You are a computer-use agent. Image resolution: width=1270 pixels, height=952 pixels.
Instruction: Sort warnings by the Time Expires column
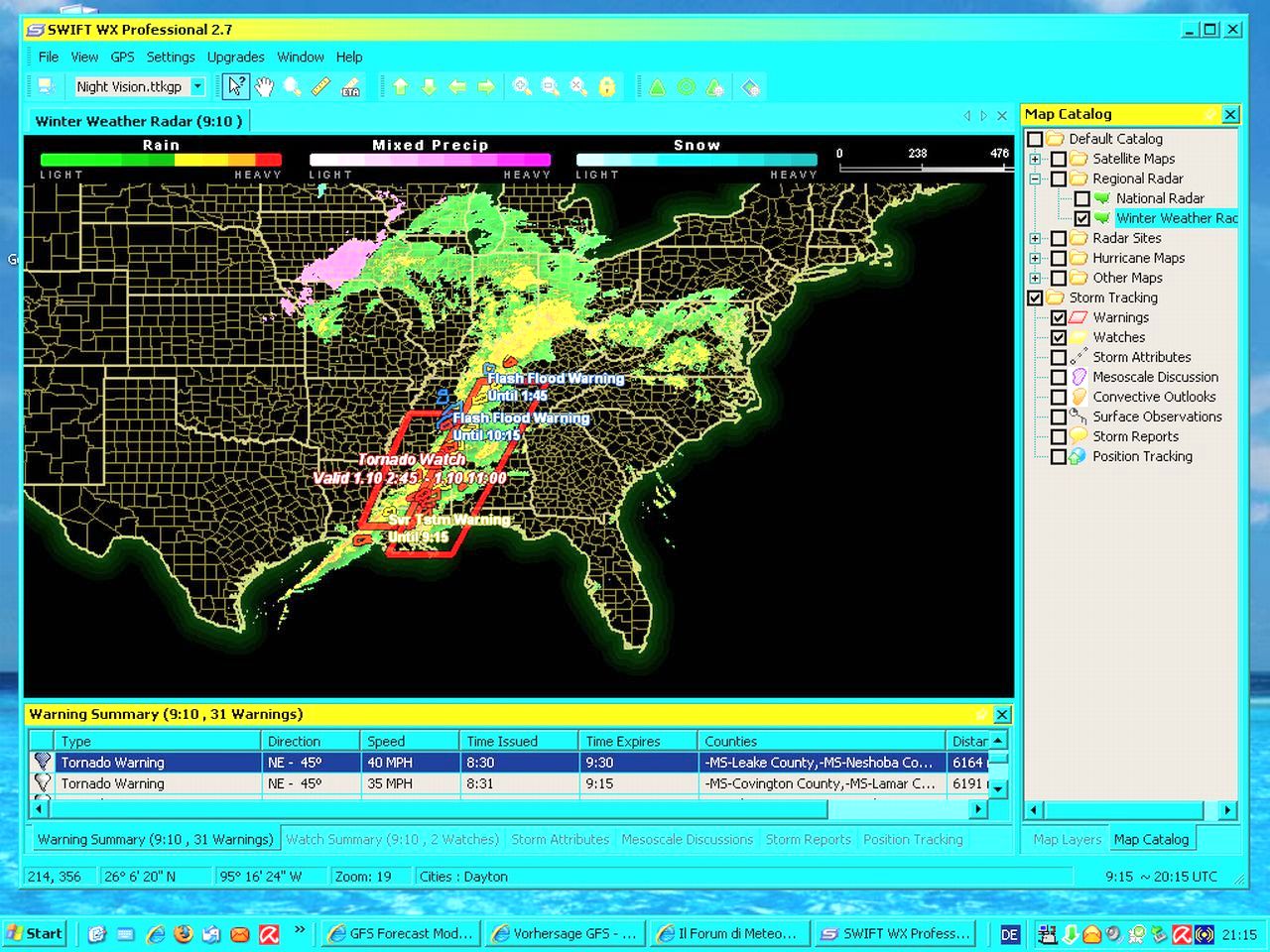[x=639, y=741]
